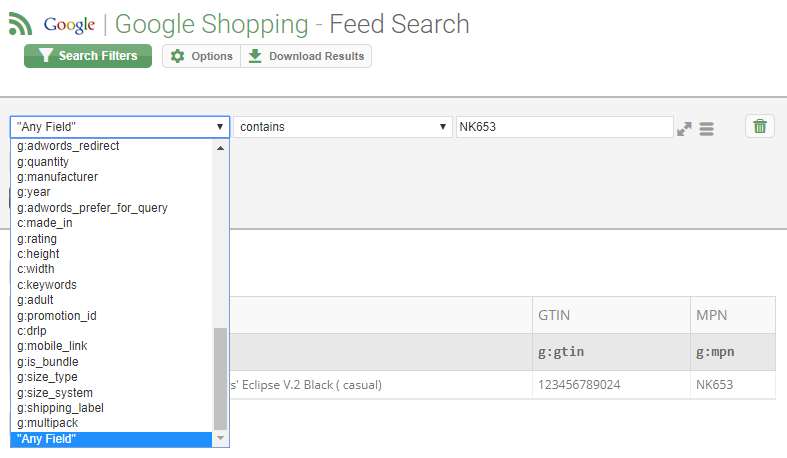Open the list menu icon beside the value field

[x=706, y=129]
